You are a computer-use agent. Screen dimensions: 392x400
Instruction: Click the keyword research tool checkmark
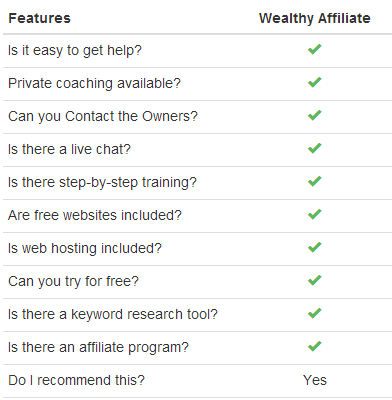[315, 313]
